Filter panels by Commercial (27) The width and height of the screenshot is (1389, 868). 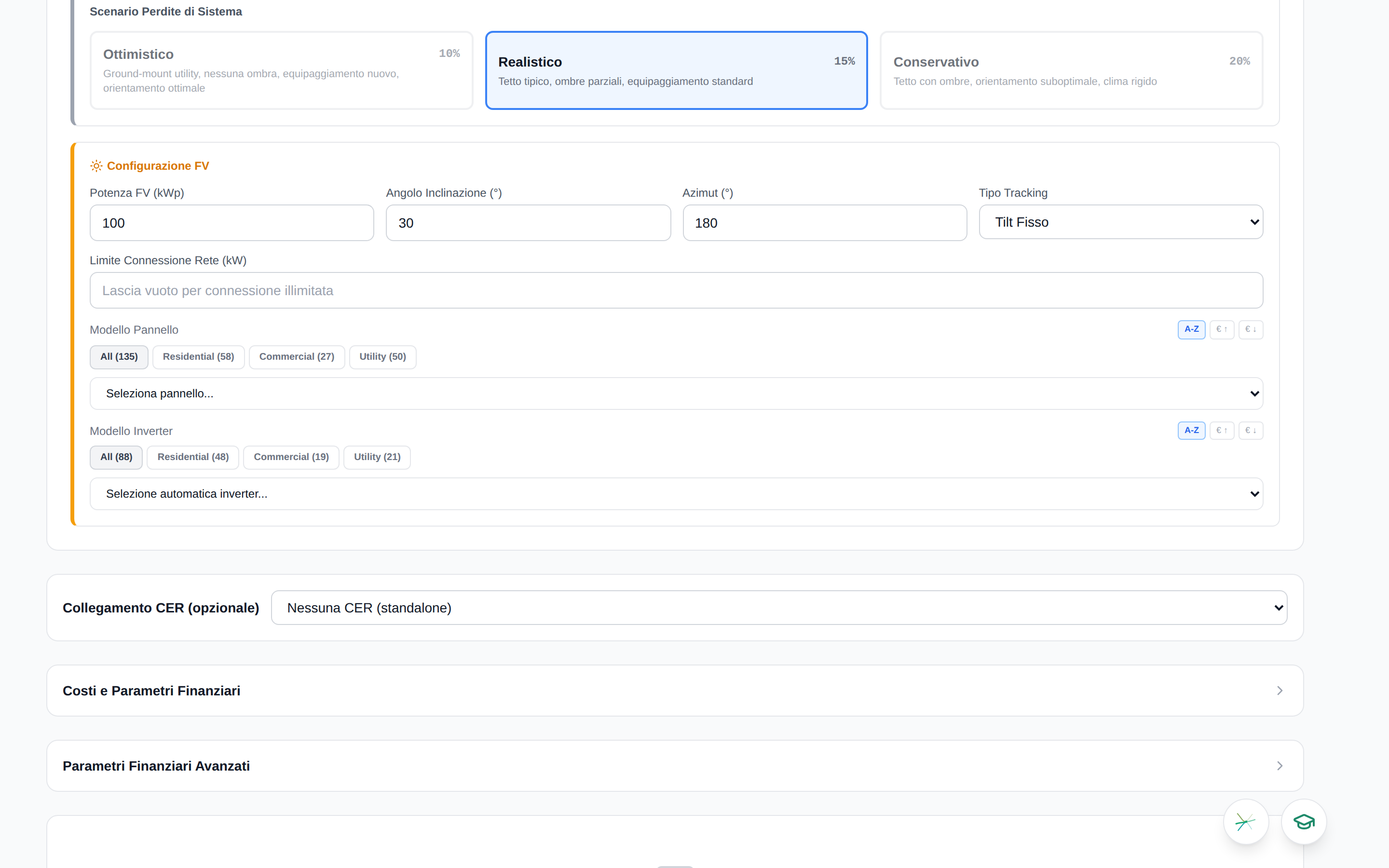297,356
